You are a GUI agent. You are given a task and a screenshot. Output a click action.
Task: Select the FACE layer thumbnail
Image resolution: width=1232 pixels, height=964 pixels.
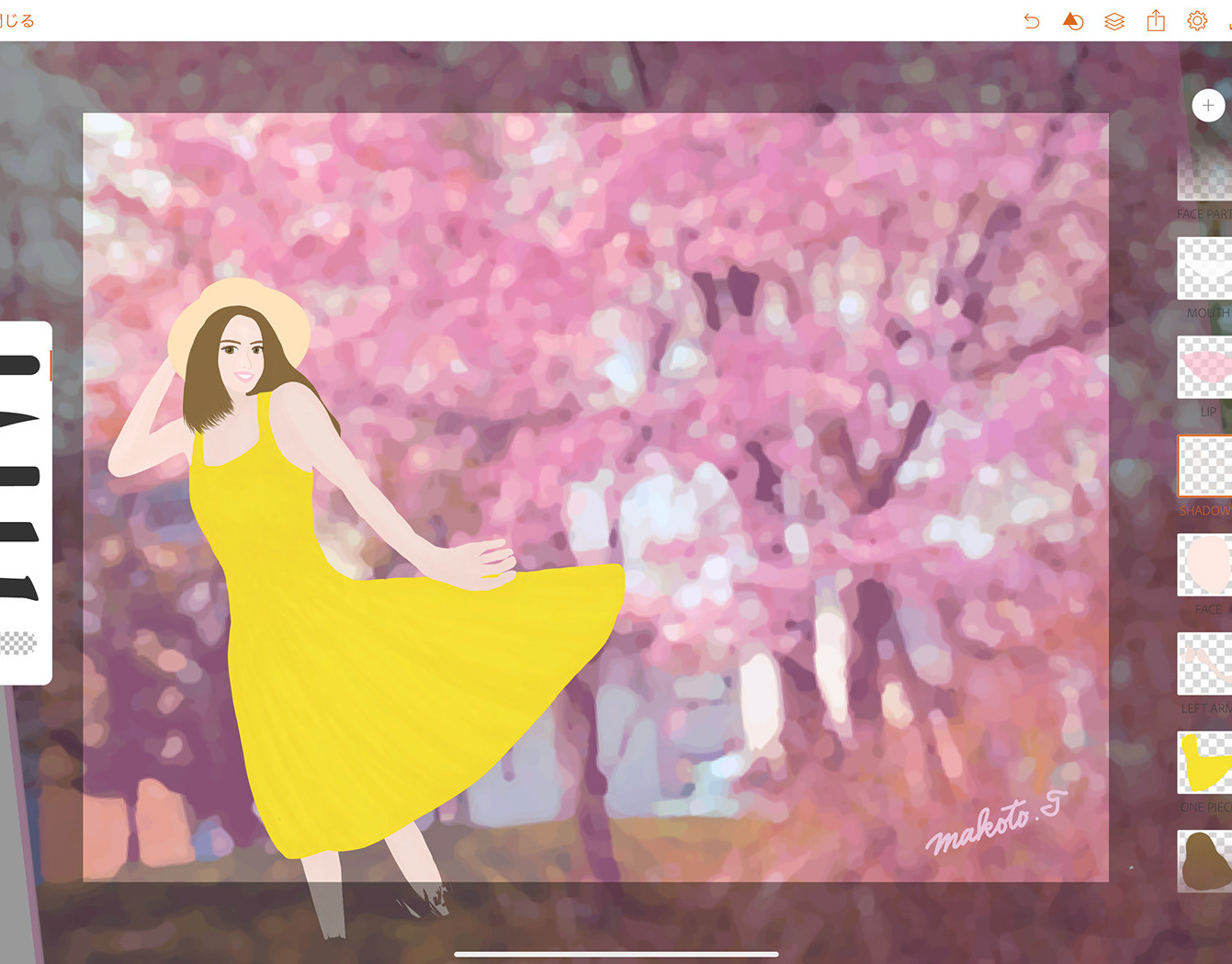1205,565
